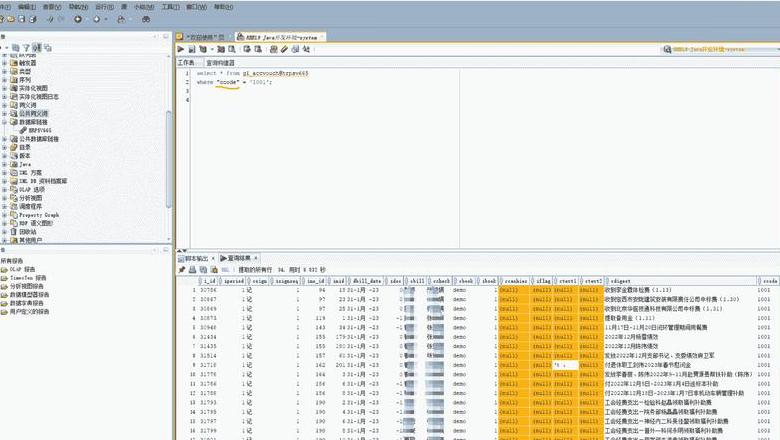Expand the 公共数据库链接 tree node
The height and width of the screenshot is (440, 780).
pyautogui.click(x=5, y=139)
